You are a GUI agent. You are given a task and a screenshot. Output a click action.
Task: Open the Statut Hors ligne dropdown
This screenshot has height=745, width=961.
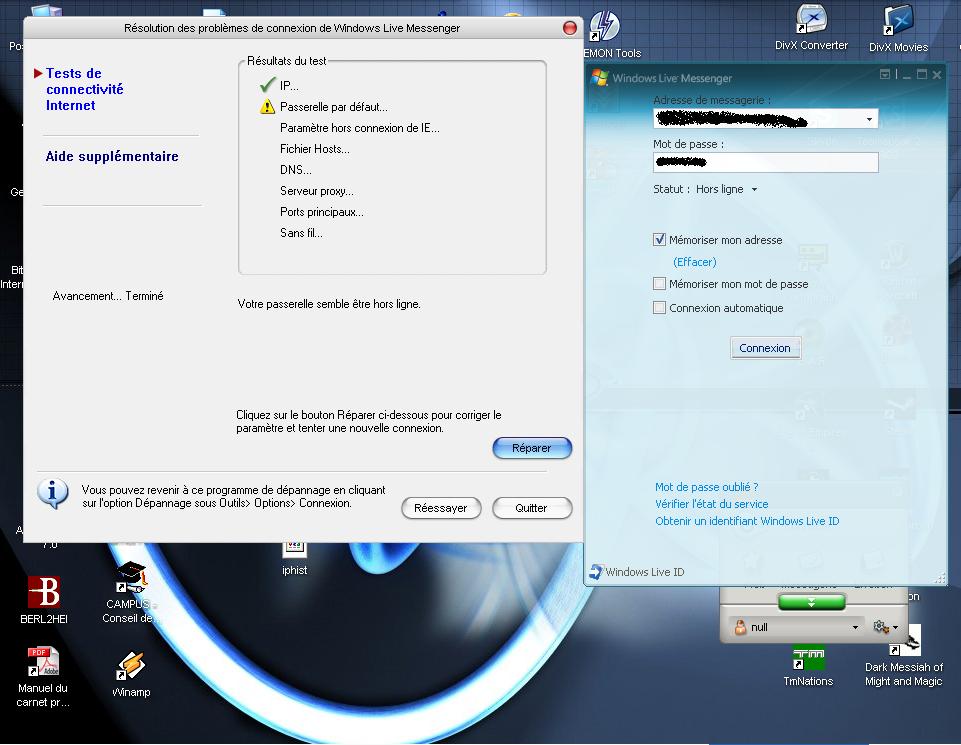pos(727,189)
